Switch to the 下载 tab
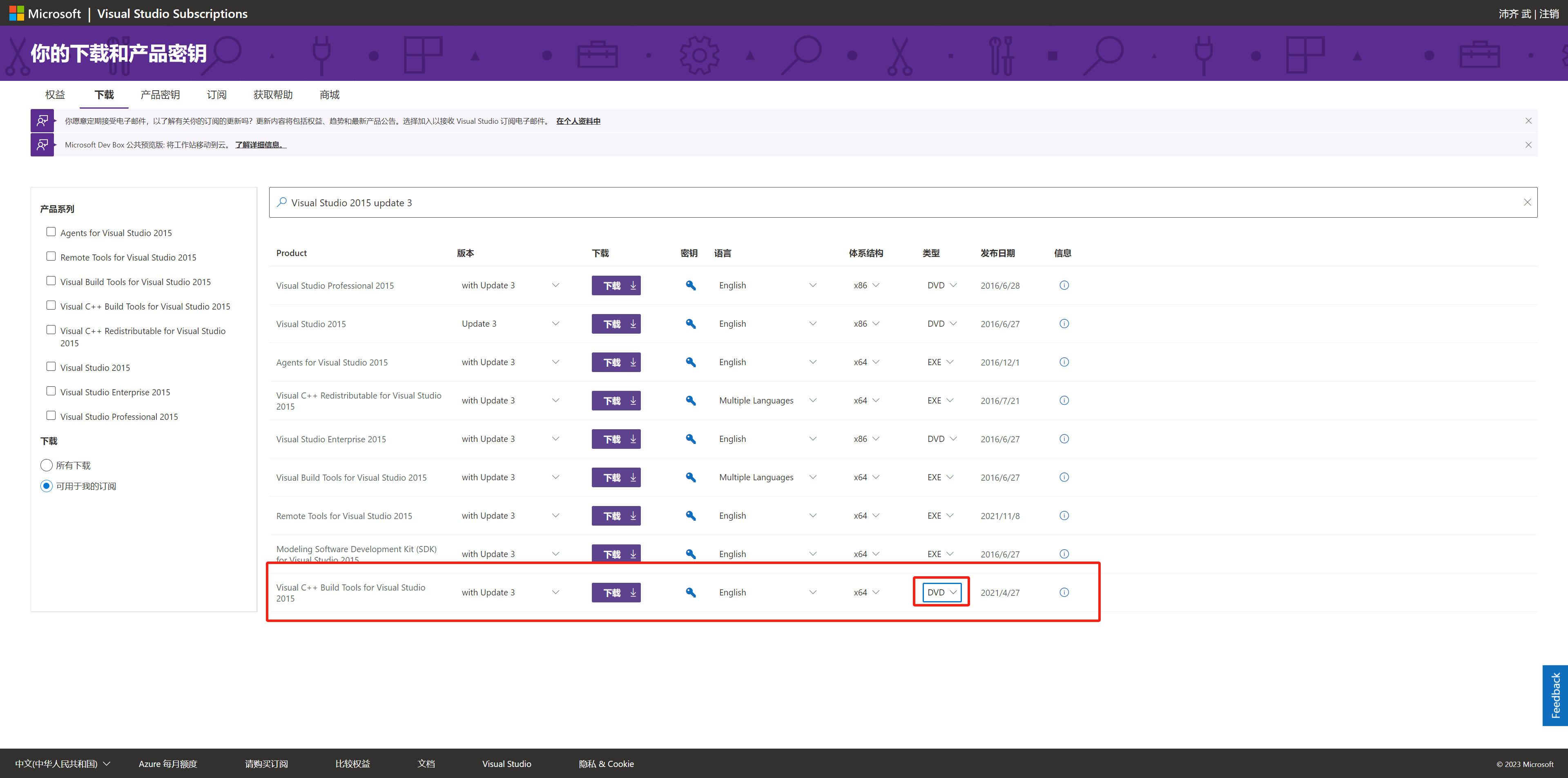This screenshot has width=1568, height=778. (104, 95)
